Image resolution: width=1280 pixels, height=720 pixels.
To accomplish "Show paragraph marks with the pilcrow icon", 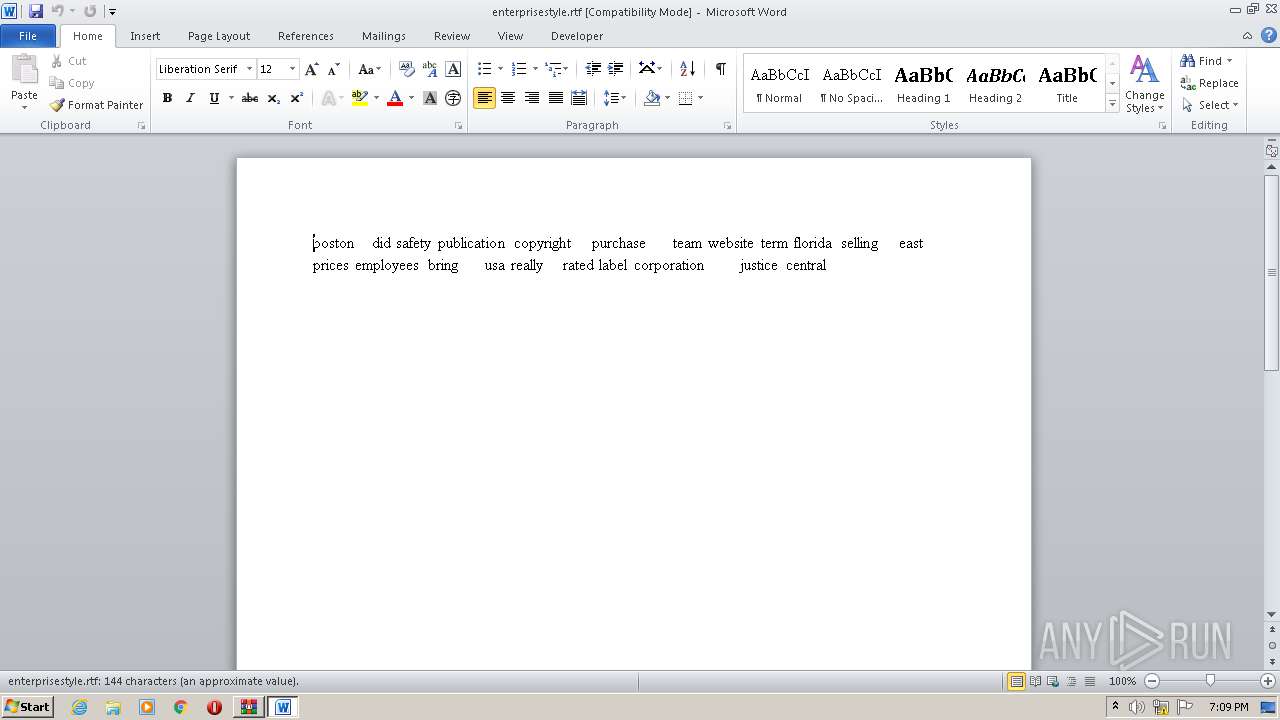I will [720, 69].
